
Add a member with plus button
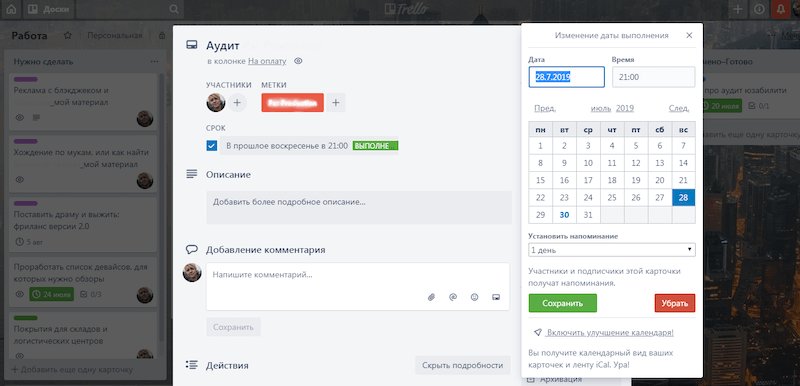pos(237,102)
